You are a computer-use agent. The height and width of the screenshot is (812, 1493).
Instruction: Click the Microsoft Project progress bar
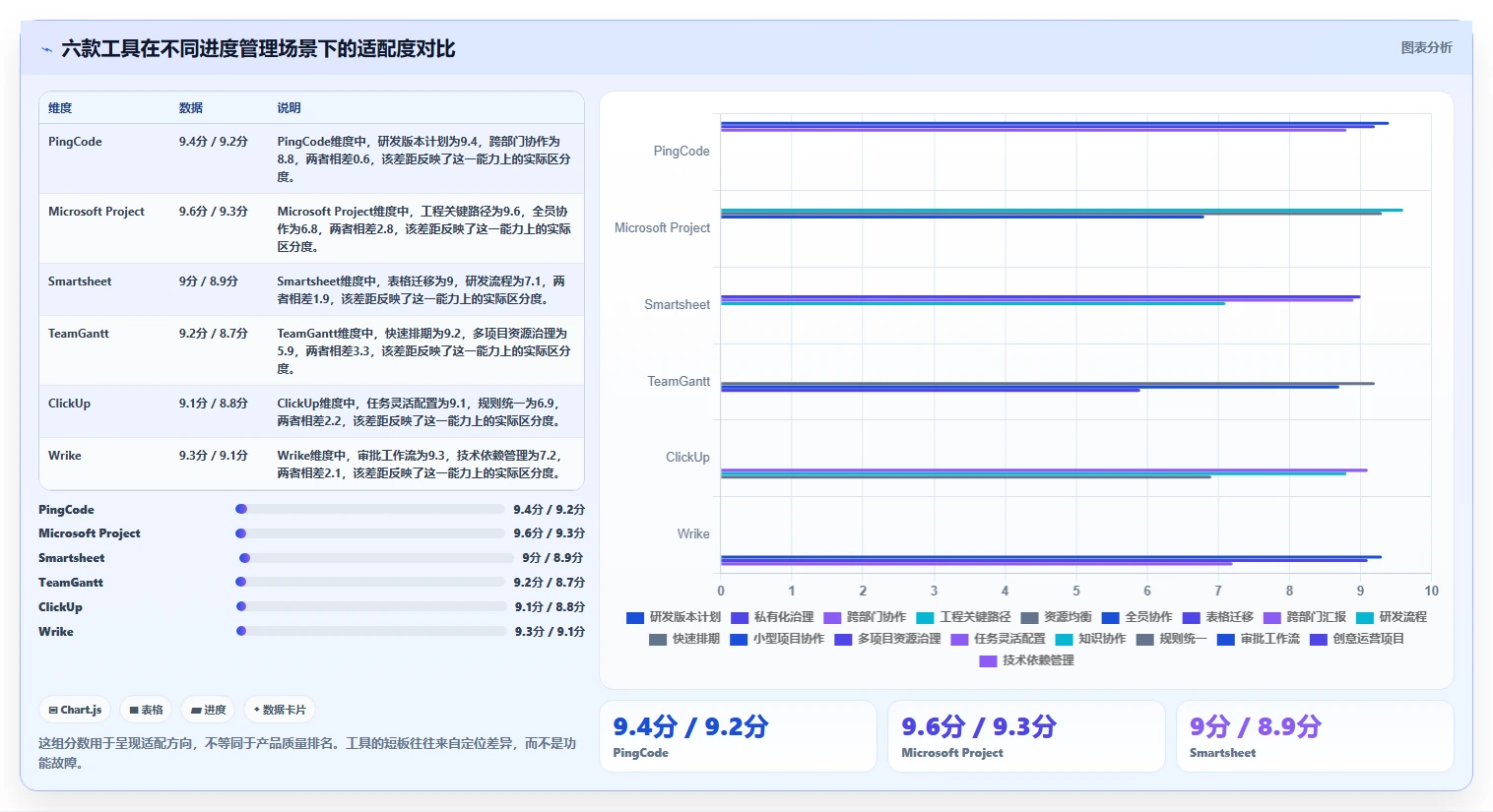tap(370, 533)
